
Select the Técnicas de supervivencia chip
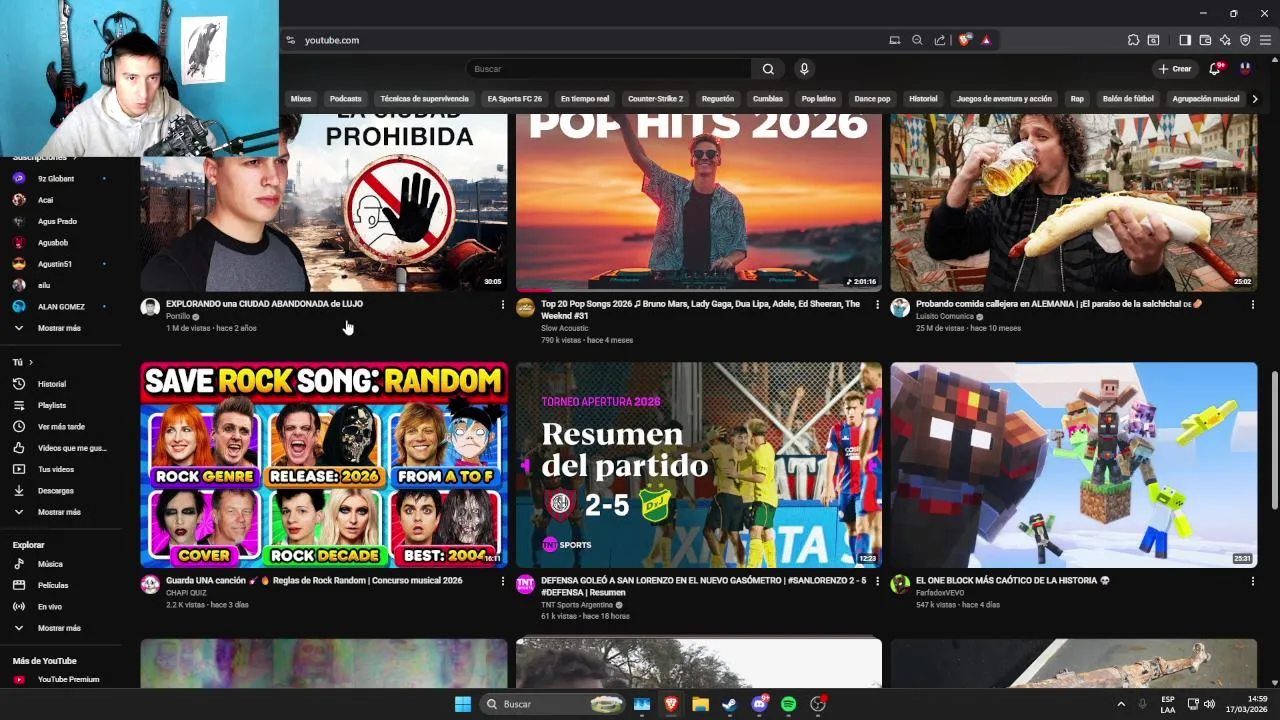(x=424, y=99)
